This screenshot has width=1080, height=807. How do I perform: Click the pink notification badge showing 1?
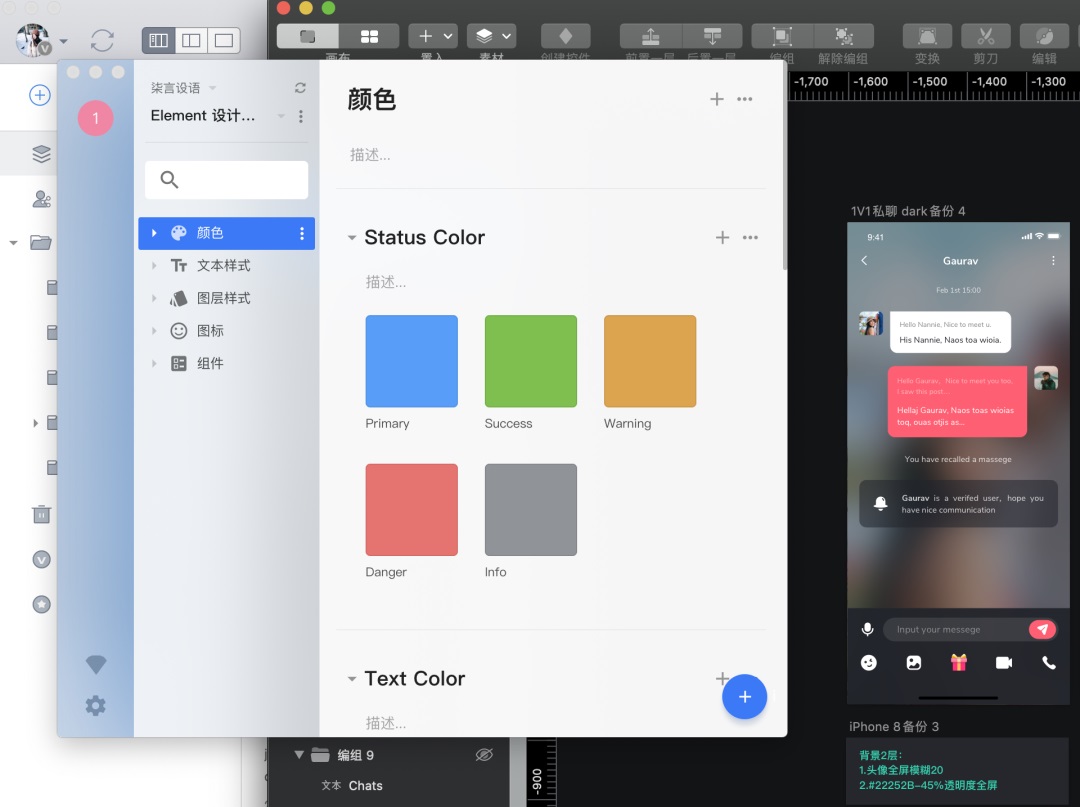(x=95, y=118)
